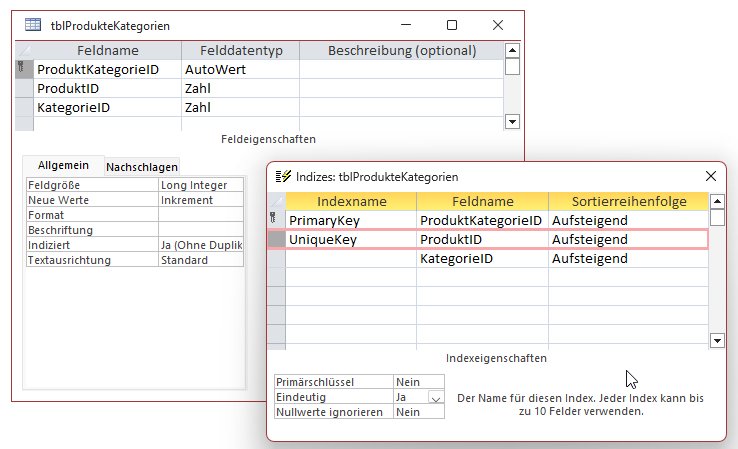Click the Textausrichtung value Standard
This screenshot has width=738, height=449.
tap(201, 260)
